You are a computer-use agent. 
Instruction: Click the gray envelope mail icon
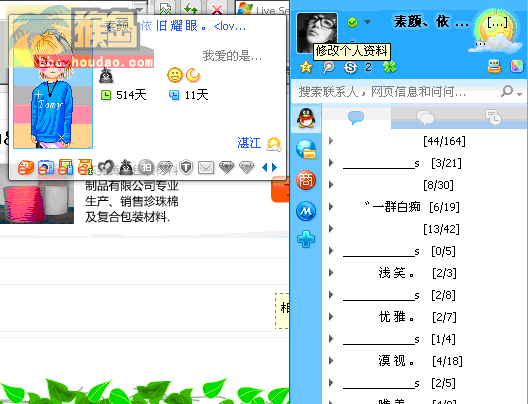click(206, 167)
